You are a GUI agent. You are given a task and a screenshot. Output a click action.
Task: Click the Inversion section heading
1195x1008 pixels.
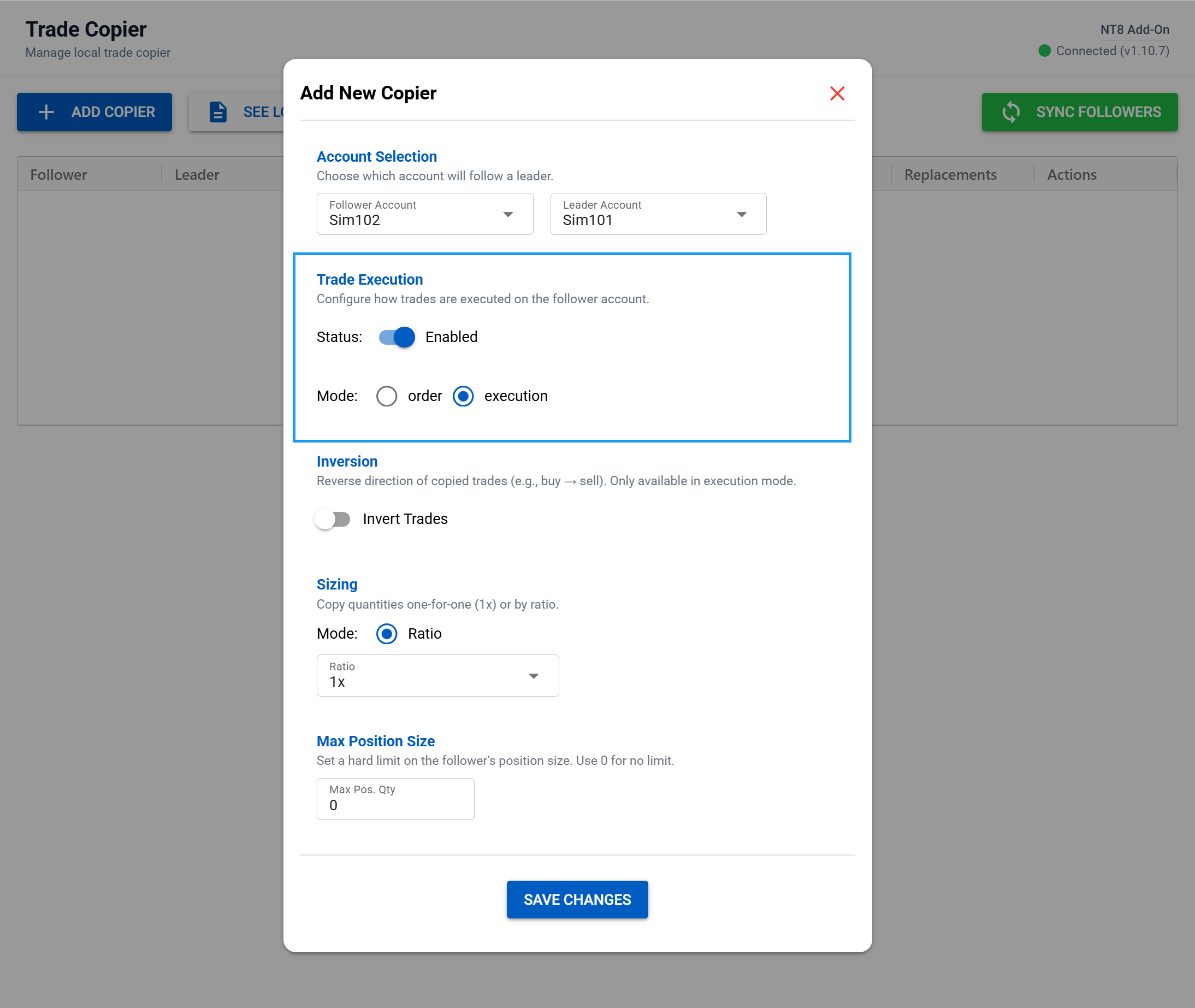coord(347,462)
